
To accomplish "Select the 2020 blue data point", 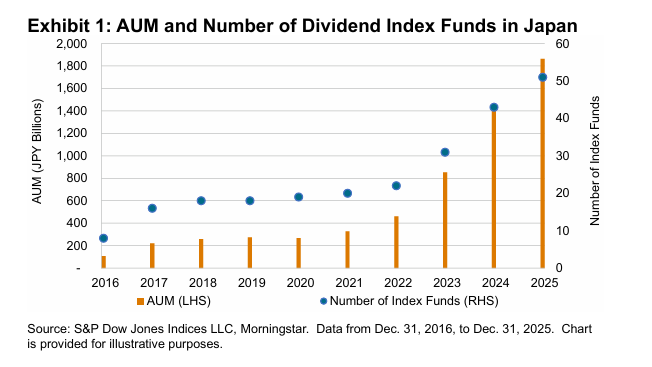I will 299,197.
